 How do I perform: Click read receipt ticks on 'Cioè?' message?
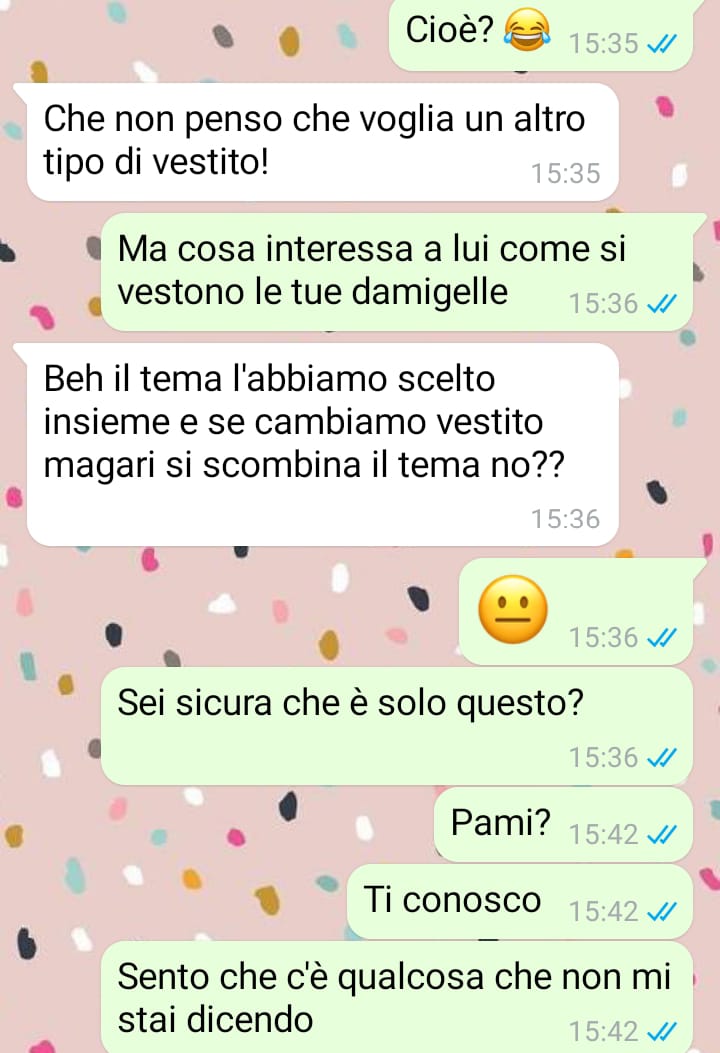[661, 44]
